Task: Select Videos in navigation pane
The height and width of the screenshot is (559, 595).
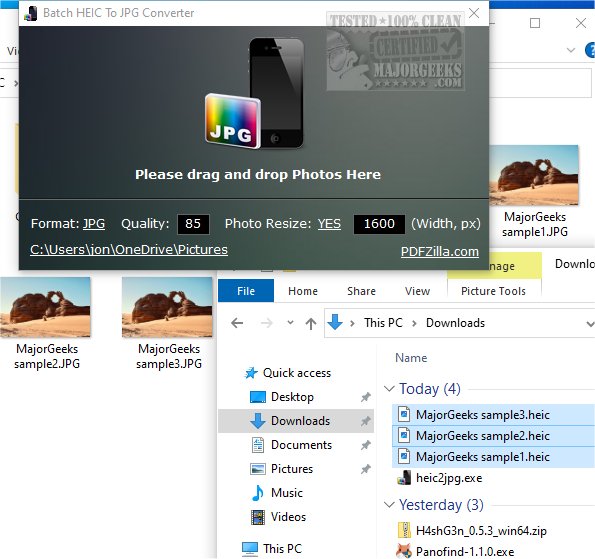Action: (x=288, y=516)
